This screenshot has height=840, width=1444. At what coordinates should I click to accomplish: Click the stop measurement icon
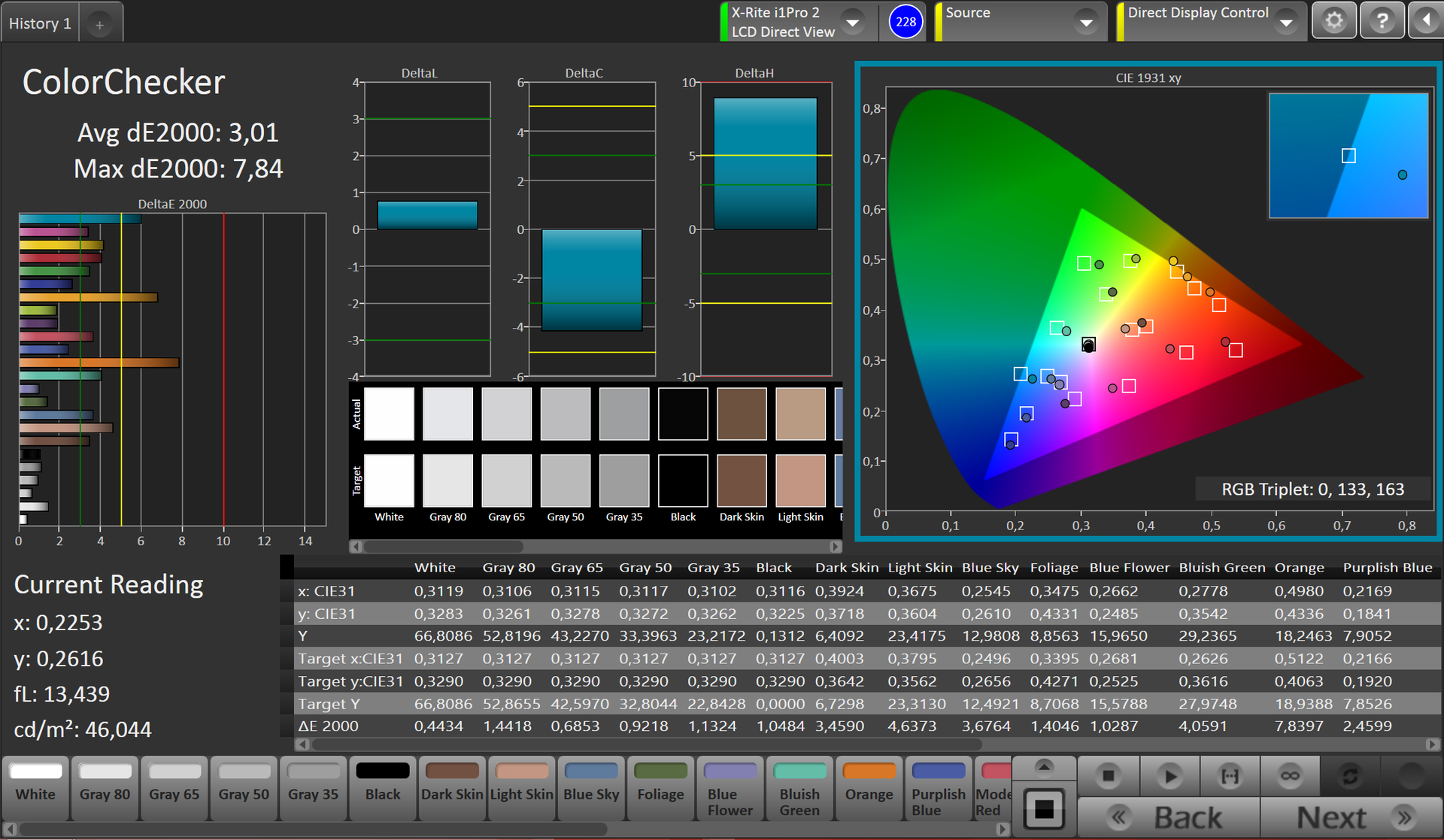point(1108,776)
